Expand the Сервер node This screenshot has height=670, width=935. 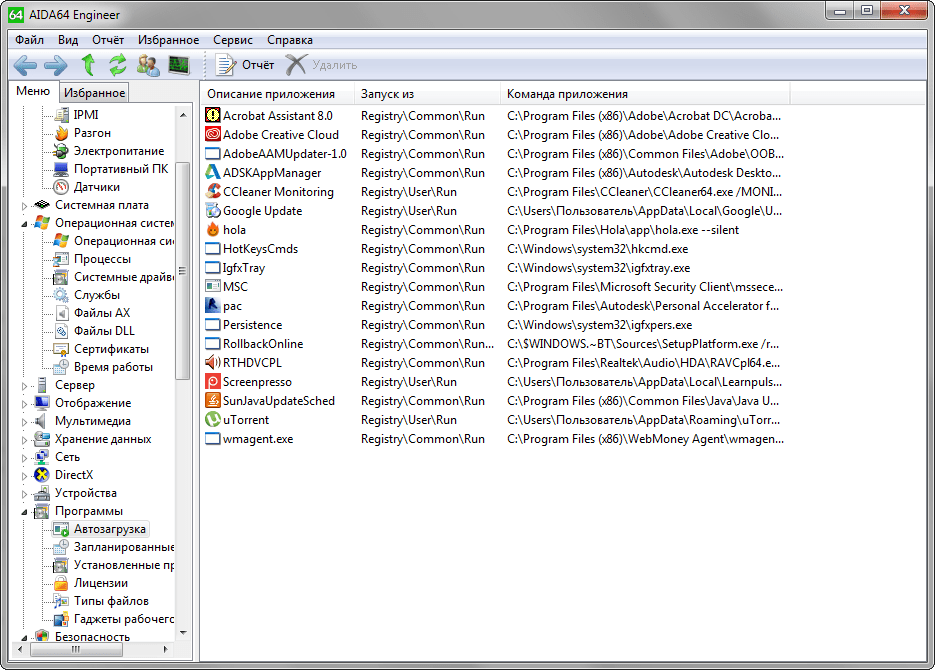[x=24, y=386]
